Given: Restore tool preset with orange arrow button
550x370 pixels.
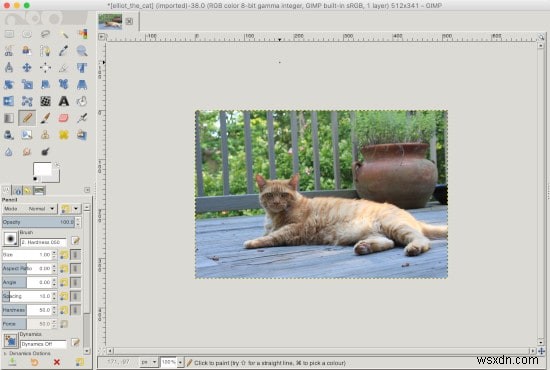Looking at the screenshot, I should [34, 362].
